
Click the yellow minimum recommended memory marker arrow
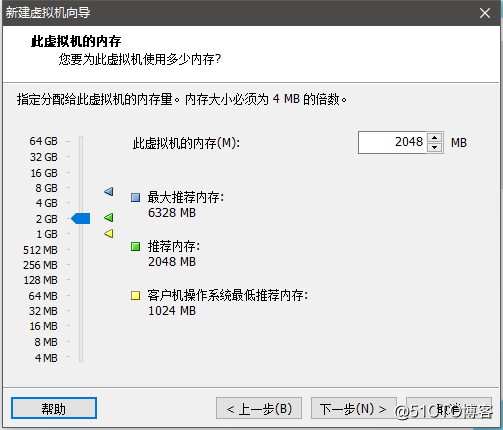point(109,233)
